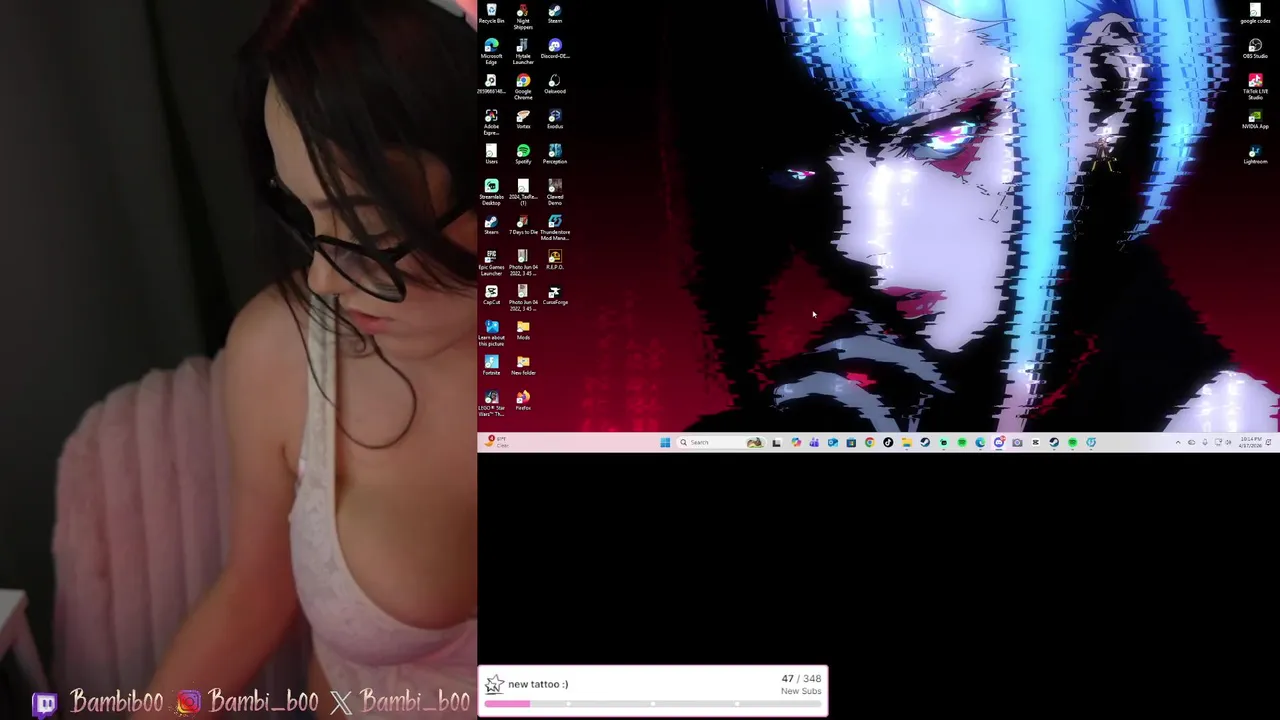Open the New folder desktop icon
The height and width of the screenshot is (720, 1280).
[523, 365]
